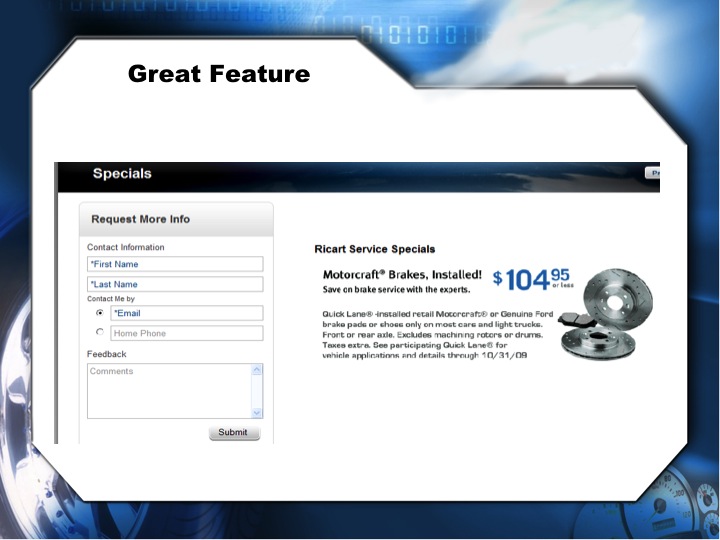The width and height of the screenshot is (720, 540).
Task: Click into the Email text field
Action: pos(186,313)
